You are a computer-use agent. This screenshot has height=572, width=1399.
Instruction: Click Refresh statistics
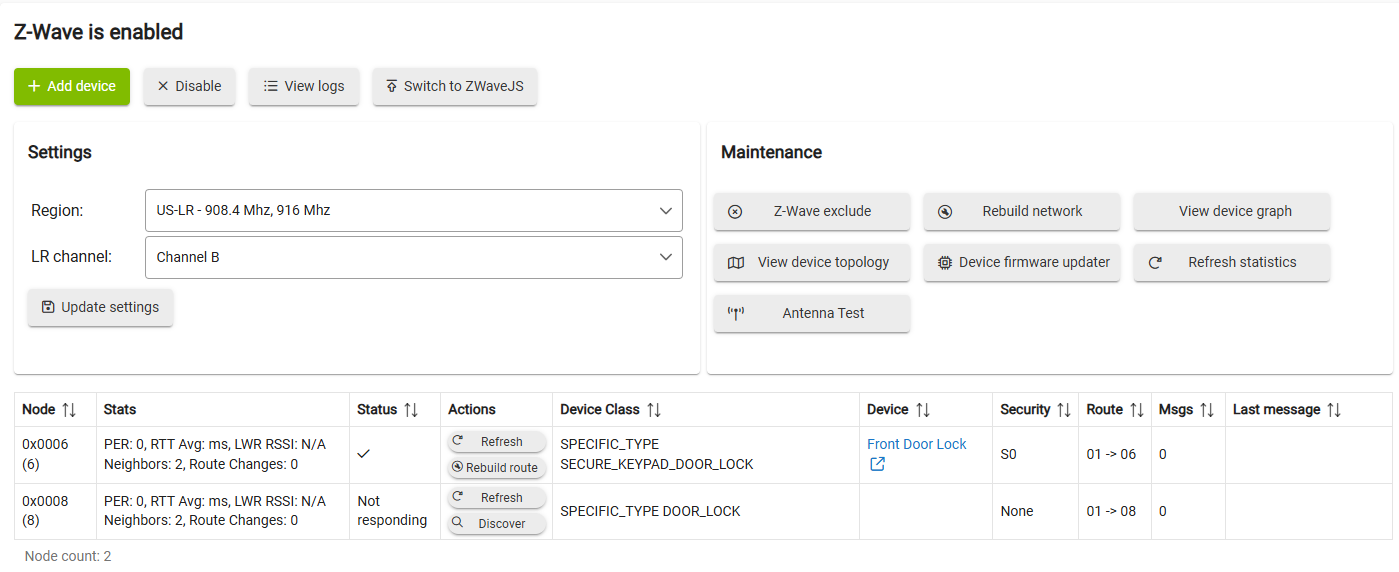pos(1232,262)
